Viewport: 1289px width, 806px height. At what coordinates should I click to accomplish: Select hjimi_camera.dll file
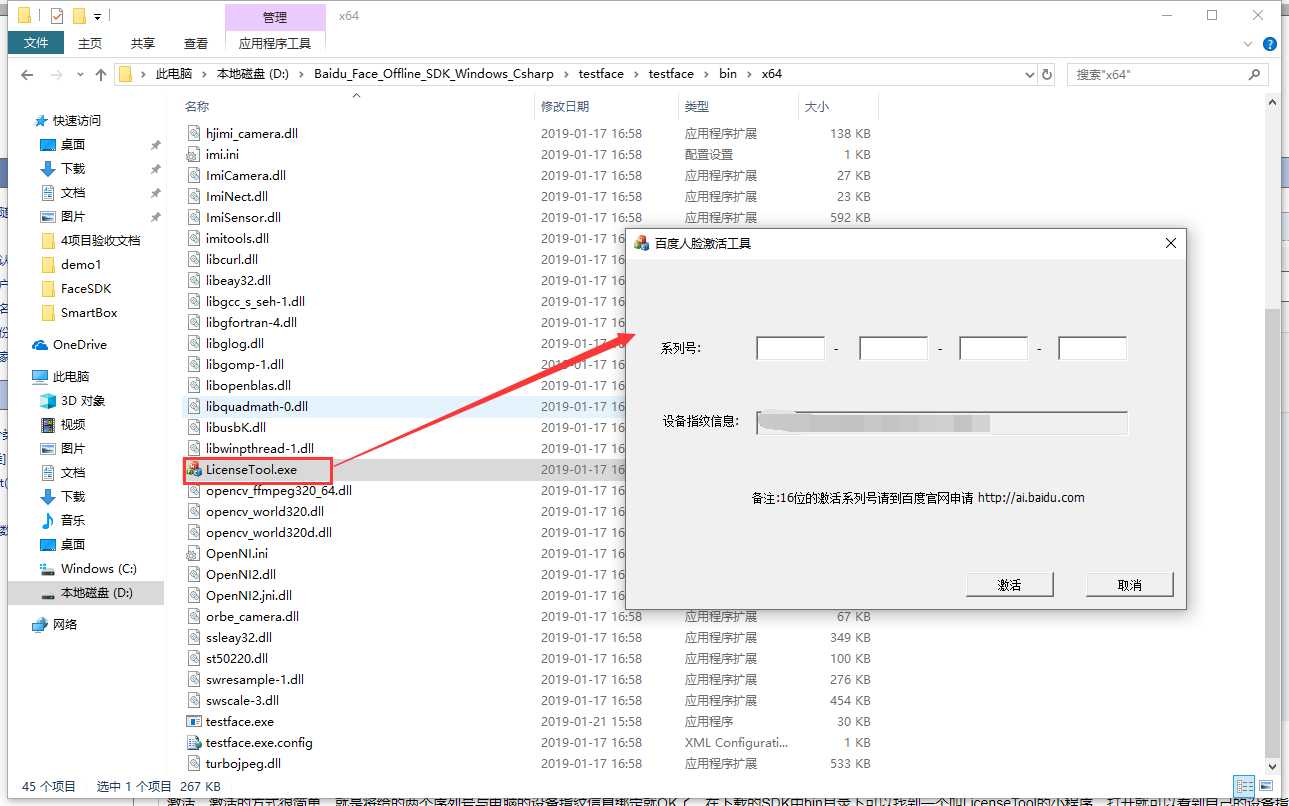[x=251, y=133]
